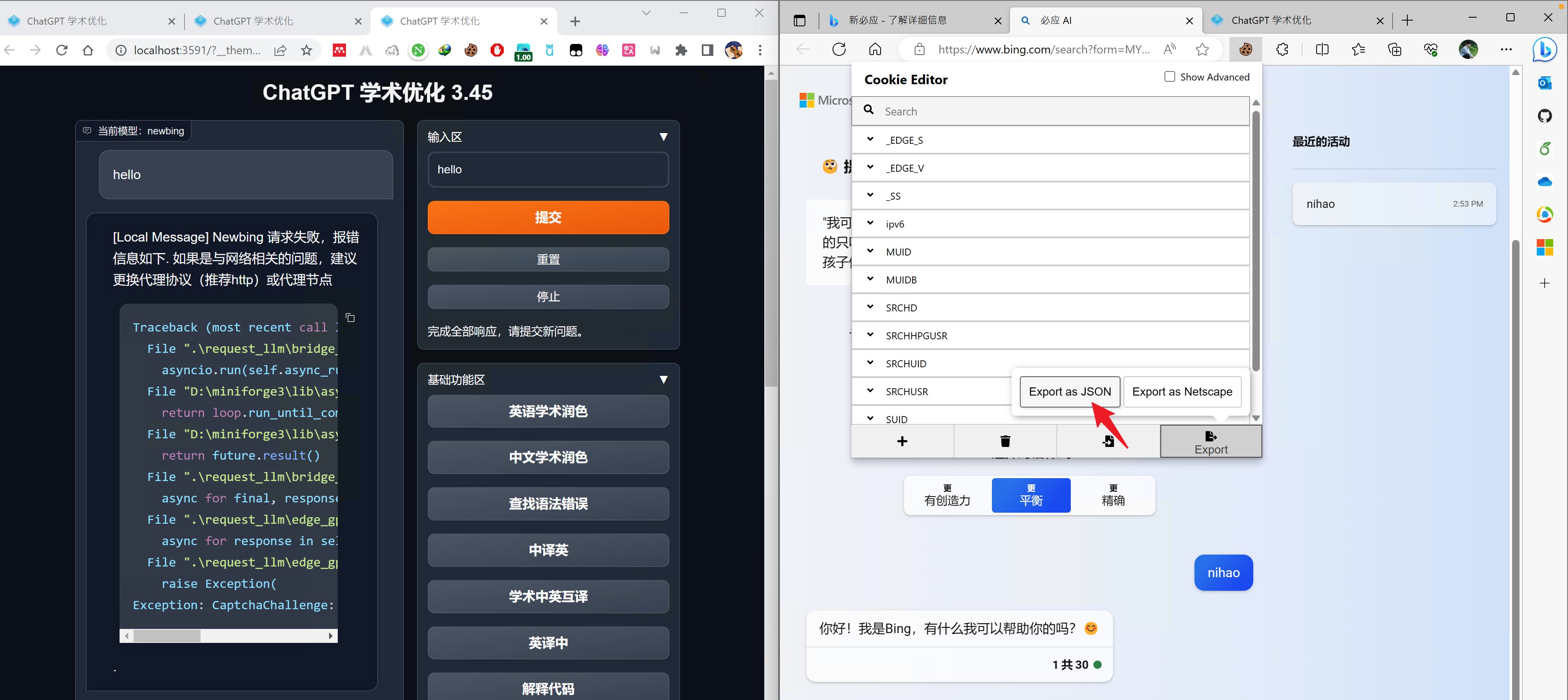This screenshot has height=700, width=1568.
Task: Expand the SRCHUSR cookie entry
Action: pos(870,391)
